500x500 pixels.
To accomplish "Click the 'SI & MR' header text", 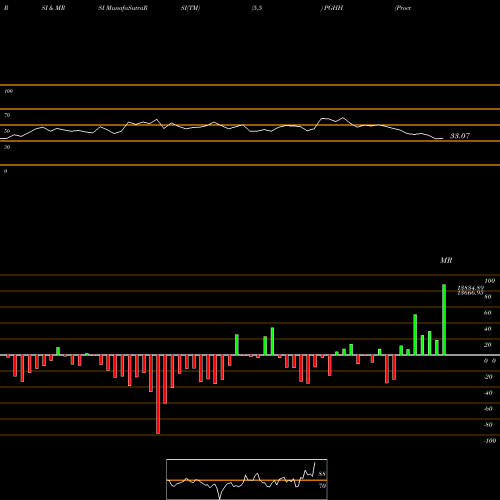I will point(53,8).
